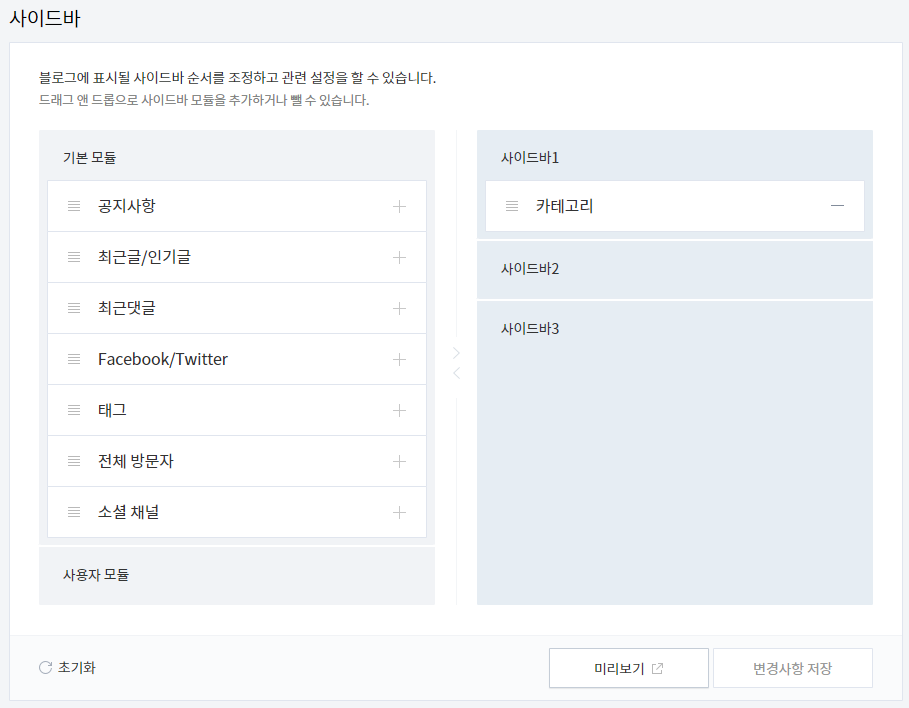Click the 사이드바3 panel header
The image size is (909, 708).
click(x=530, y=329)
